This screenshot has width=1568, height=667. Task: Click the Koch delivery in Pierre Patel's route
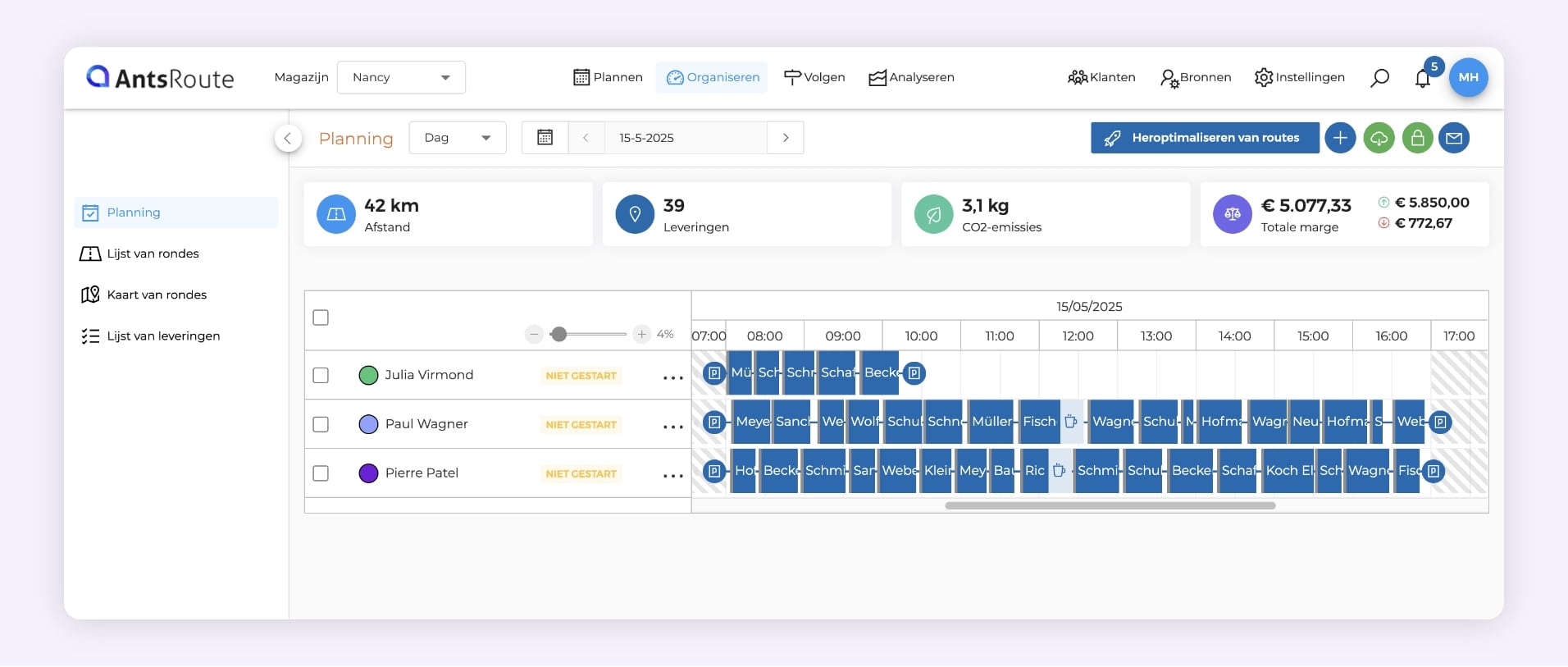[1288, 471]
